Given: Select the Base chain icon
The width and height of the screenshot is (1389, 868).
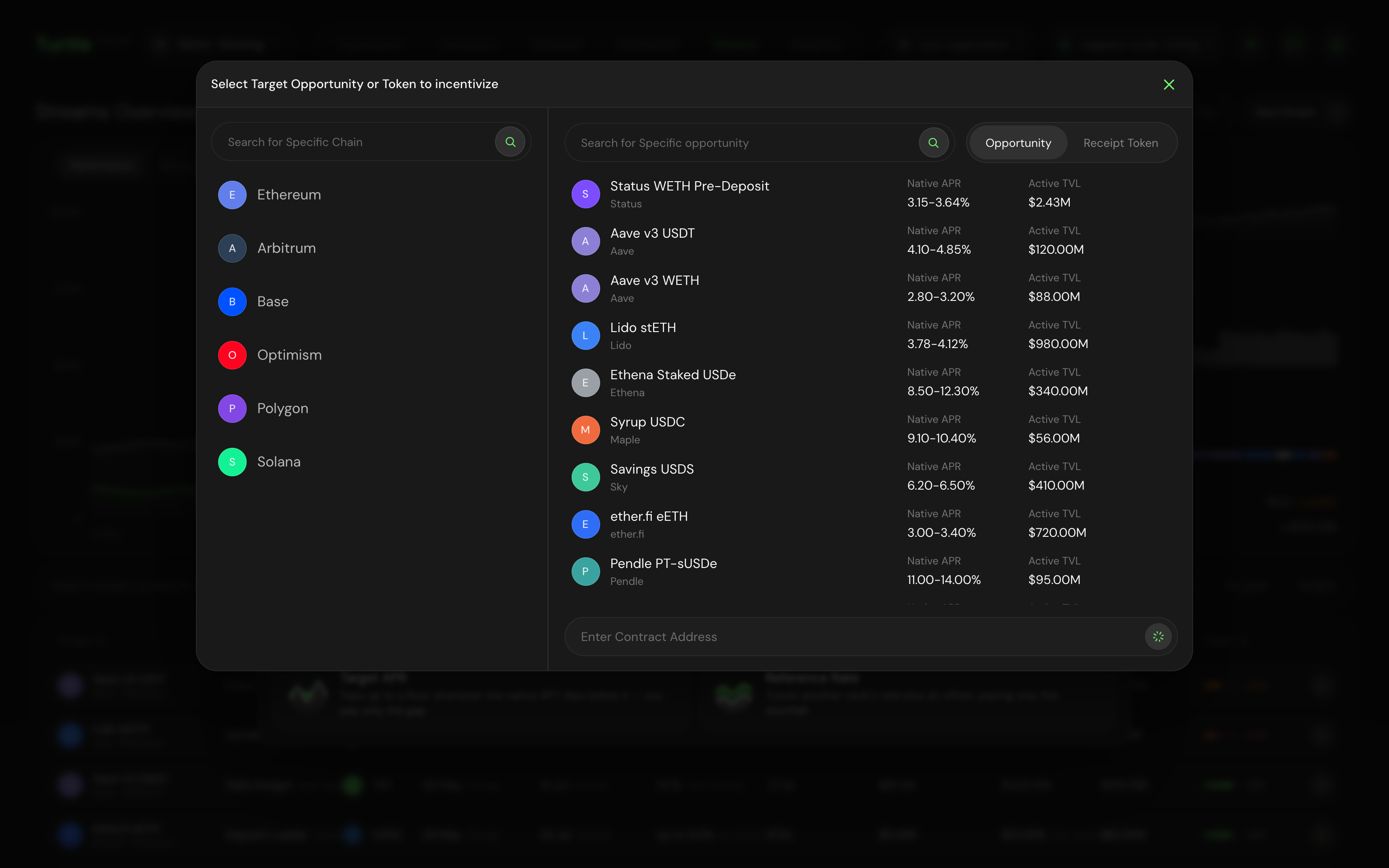Looking at the screenshot, I should 232,302.
